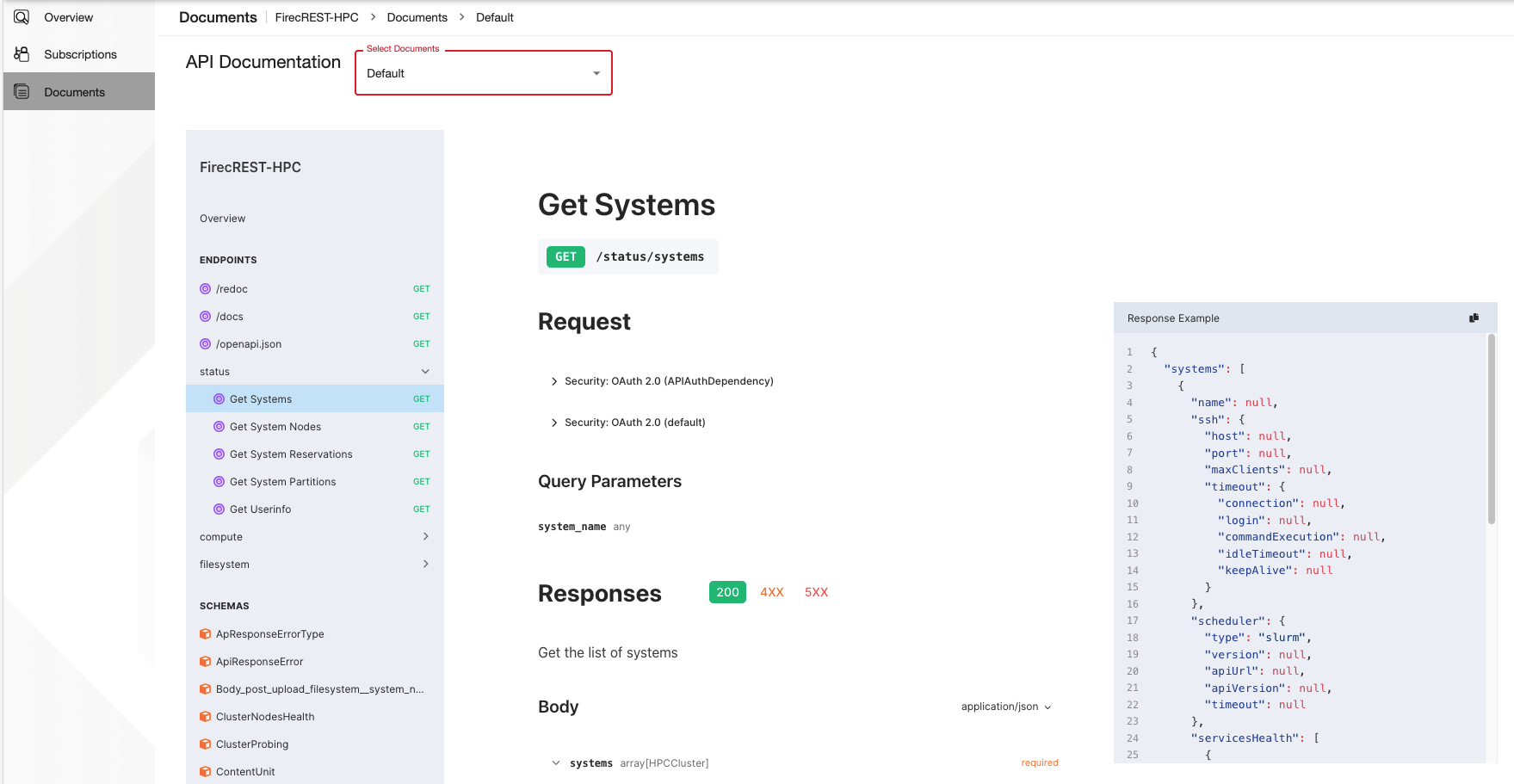Select Get System Partitions endpoint

[x=314, y=482]
